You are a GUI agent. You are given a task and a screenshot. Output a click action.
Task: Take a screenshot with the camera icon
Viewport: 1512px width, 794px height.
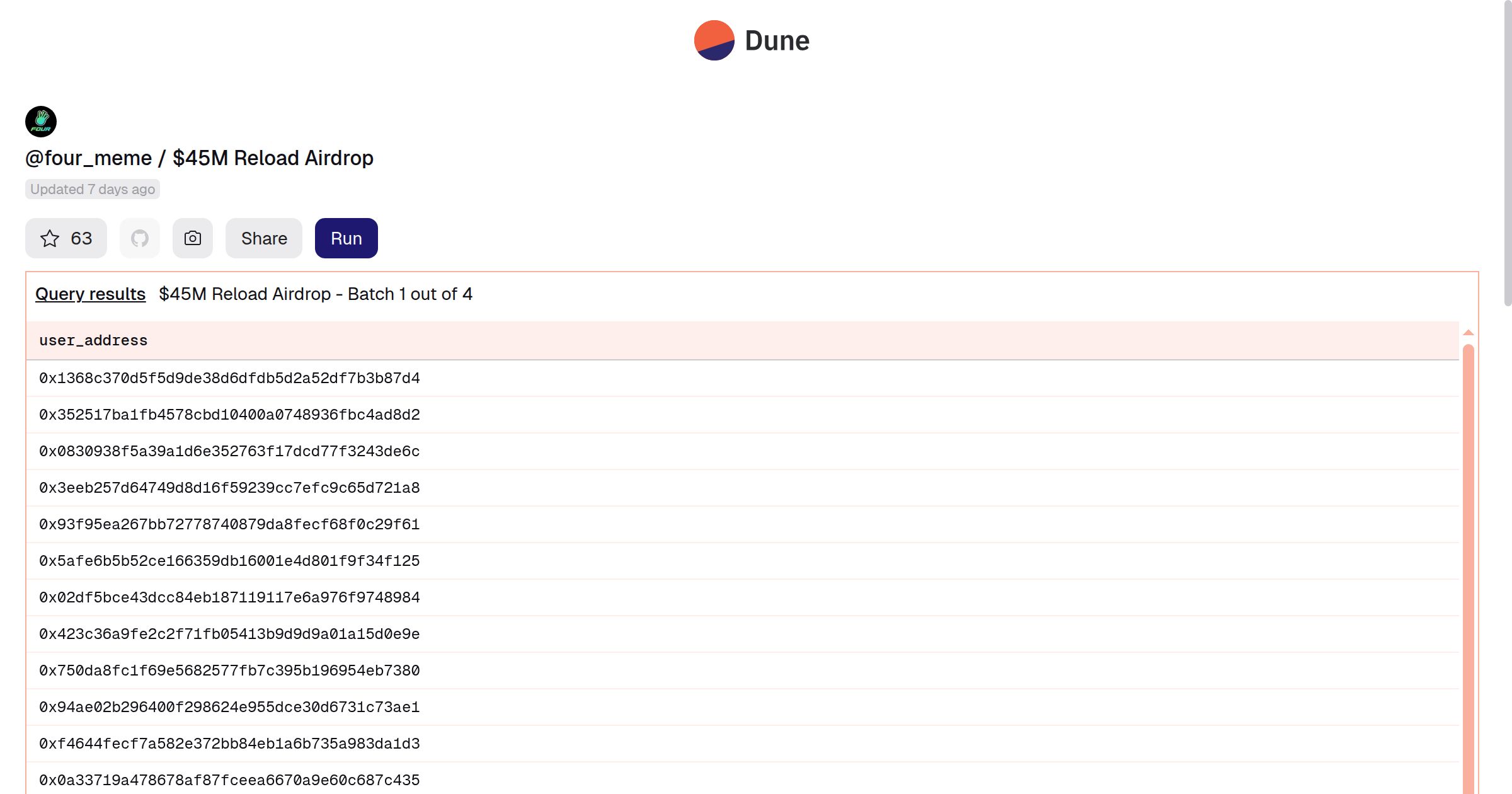coord(193,238)
